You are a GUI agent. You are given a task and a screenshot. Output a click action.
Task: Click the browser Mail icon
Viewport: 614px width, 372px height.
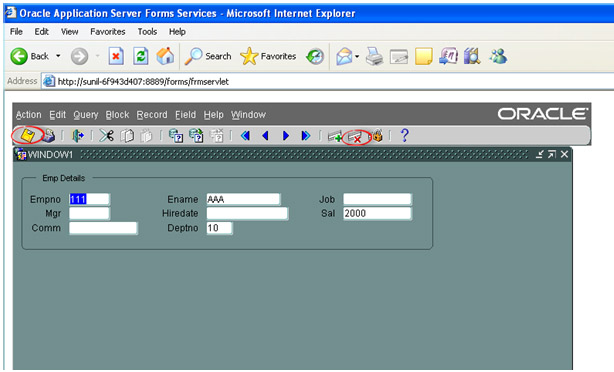pyautogui.click(x=344, y=56)
